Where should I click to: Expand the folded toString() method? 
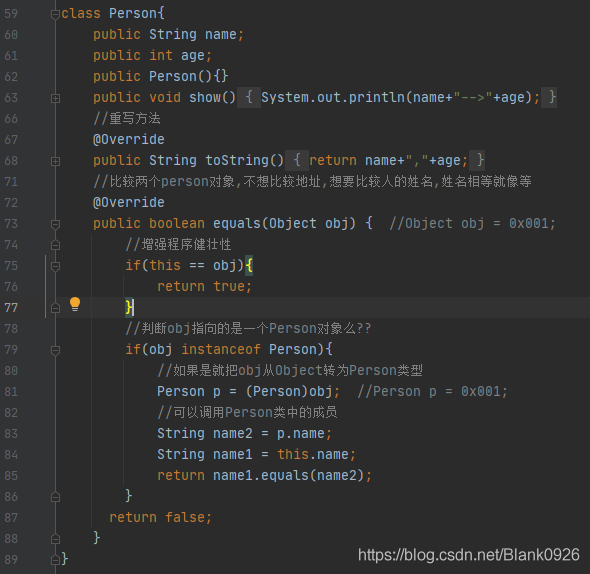(55, 161)
